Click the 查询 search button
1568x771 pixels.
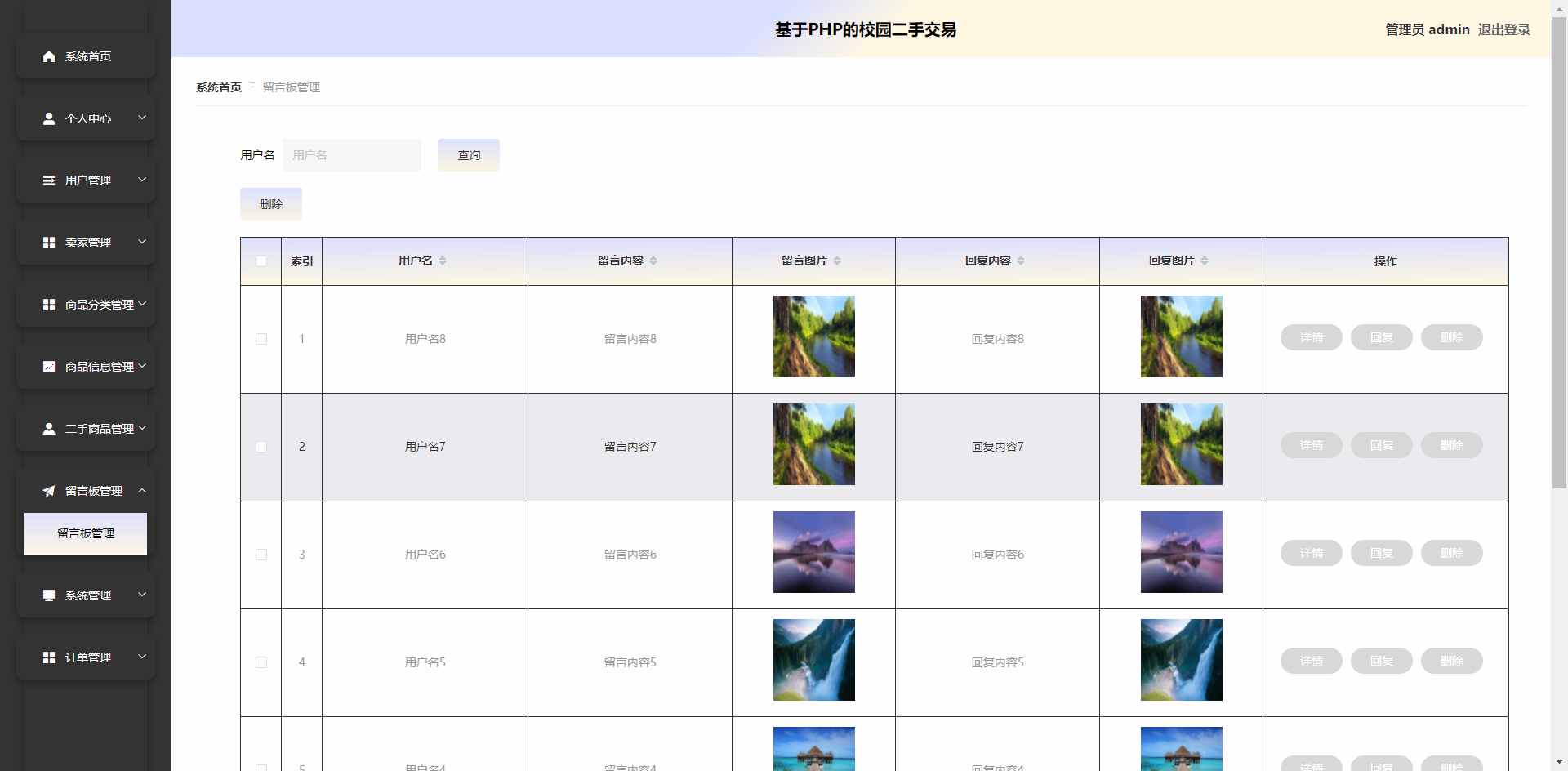coord(469,155)
